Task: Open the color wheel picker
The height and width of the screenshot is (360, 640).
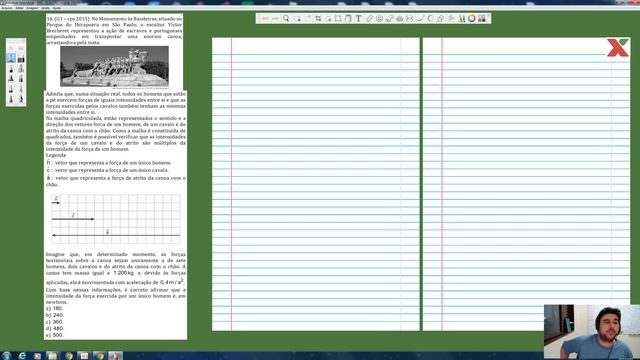Action: click(x=471, y=18)
